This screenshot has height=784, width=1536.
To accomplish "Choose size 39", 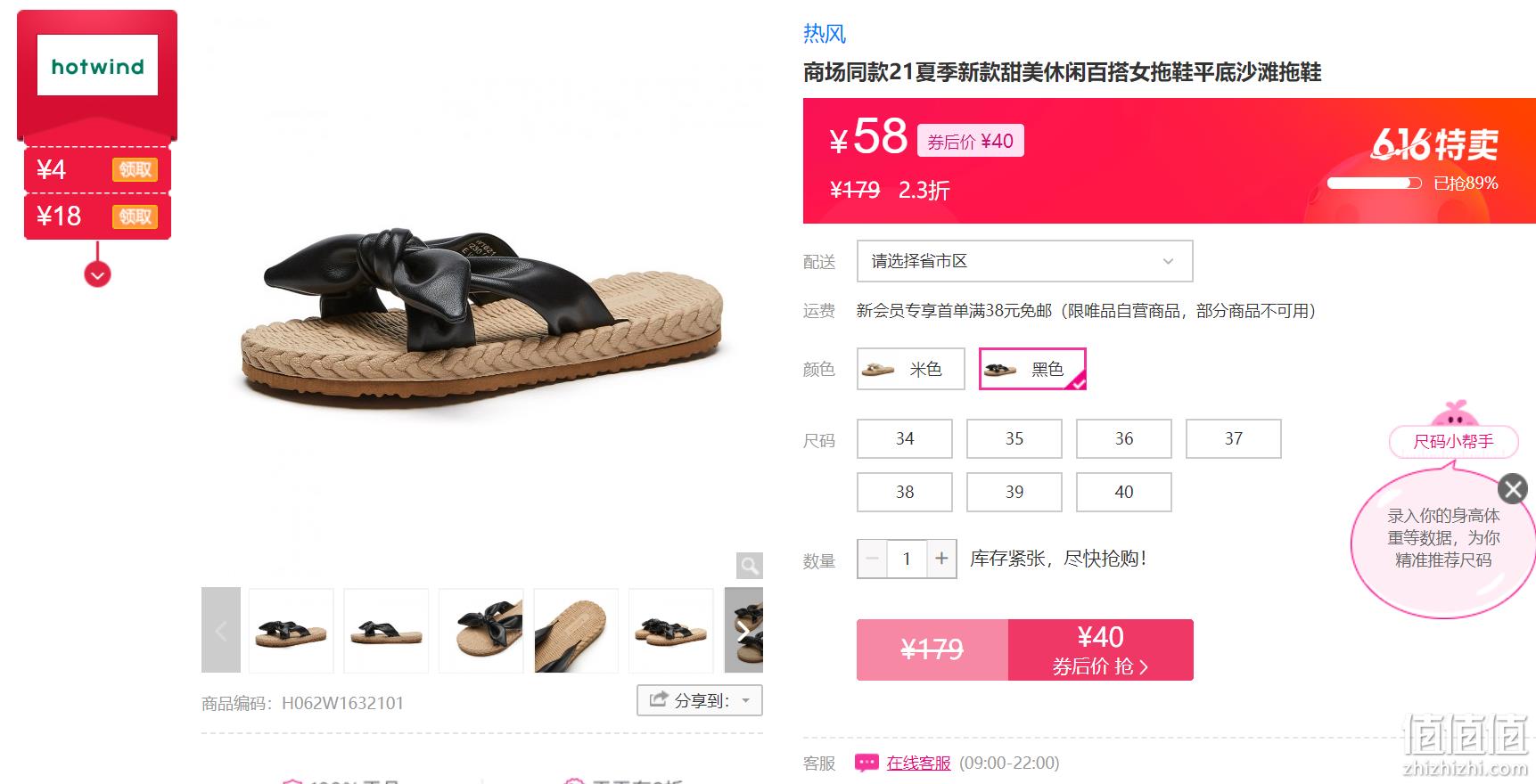I will point(1014,492).
